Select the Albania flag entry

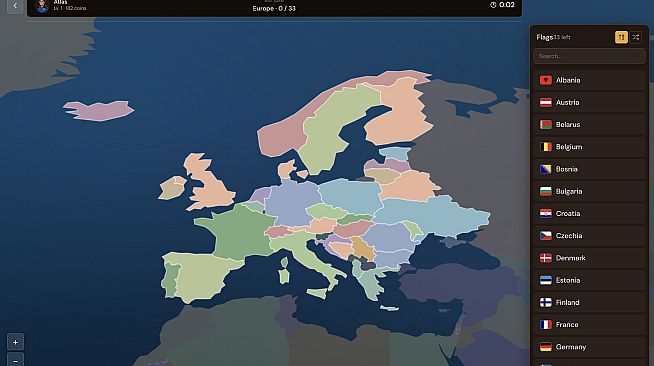(x=589, y=80)
